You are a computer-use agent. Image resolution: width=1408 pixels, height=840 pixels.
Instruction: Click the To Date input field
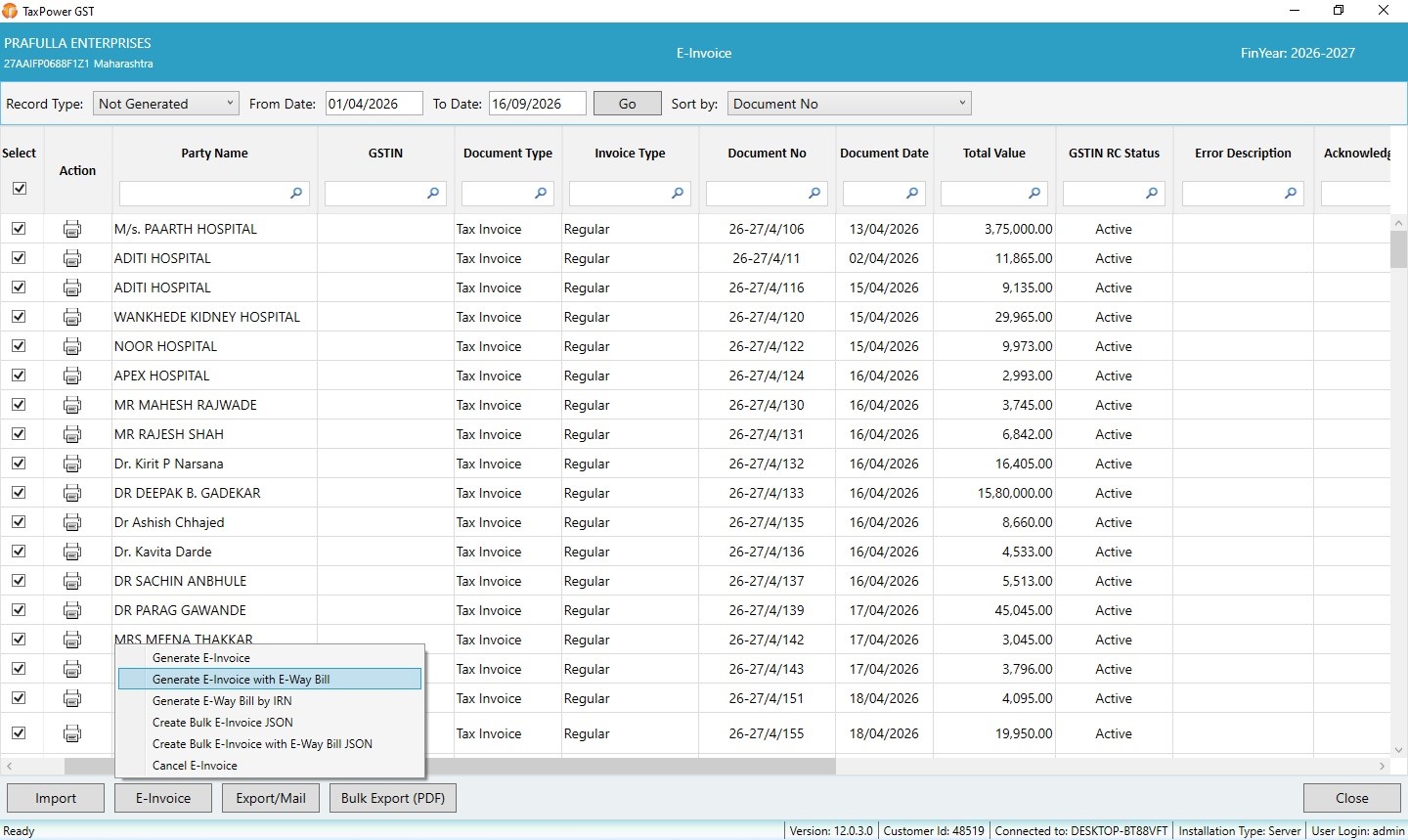click(538, 104)
